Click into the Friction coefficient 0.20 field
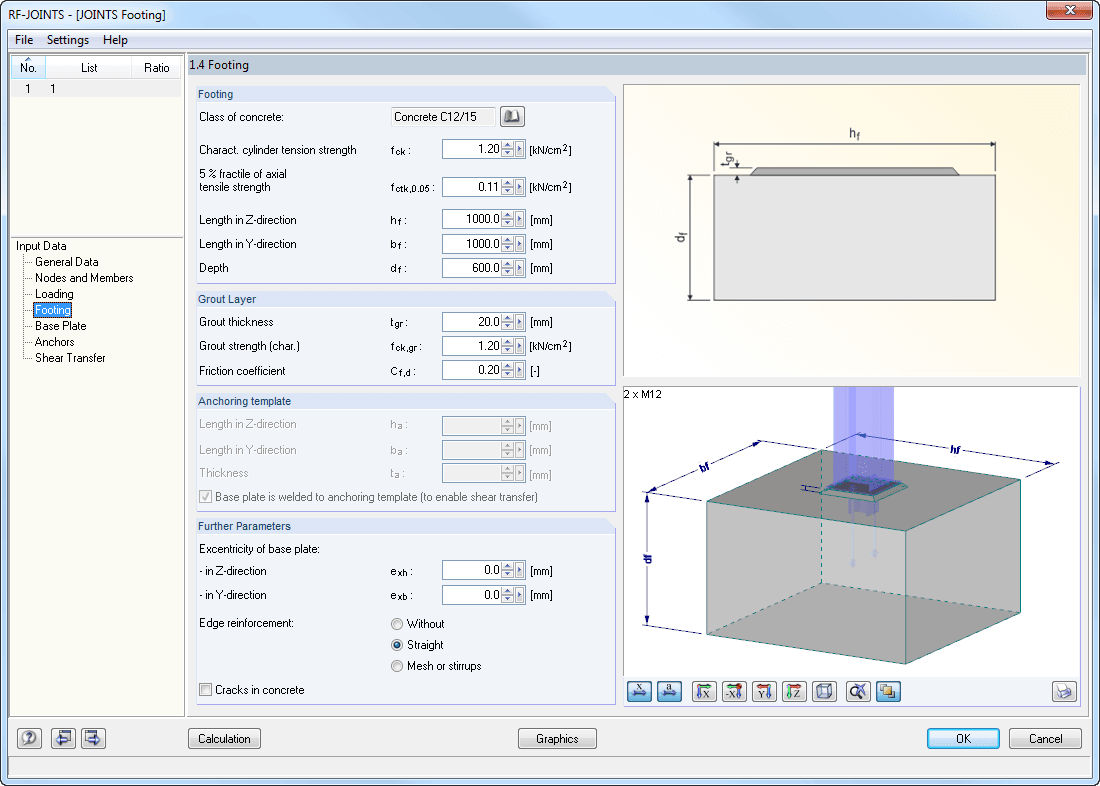 coord(472,370)
